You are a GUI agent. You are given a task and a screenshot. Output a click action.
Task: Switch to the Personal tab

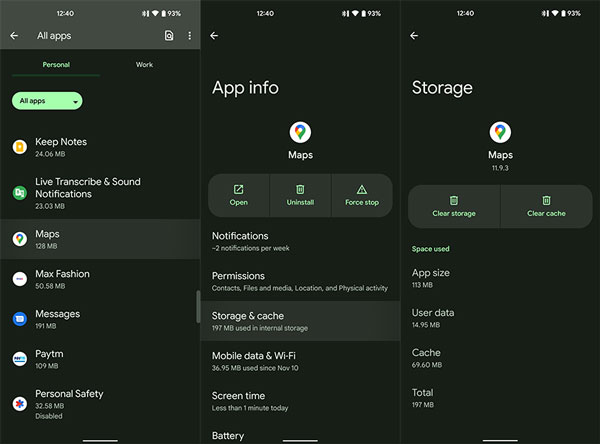56,65
